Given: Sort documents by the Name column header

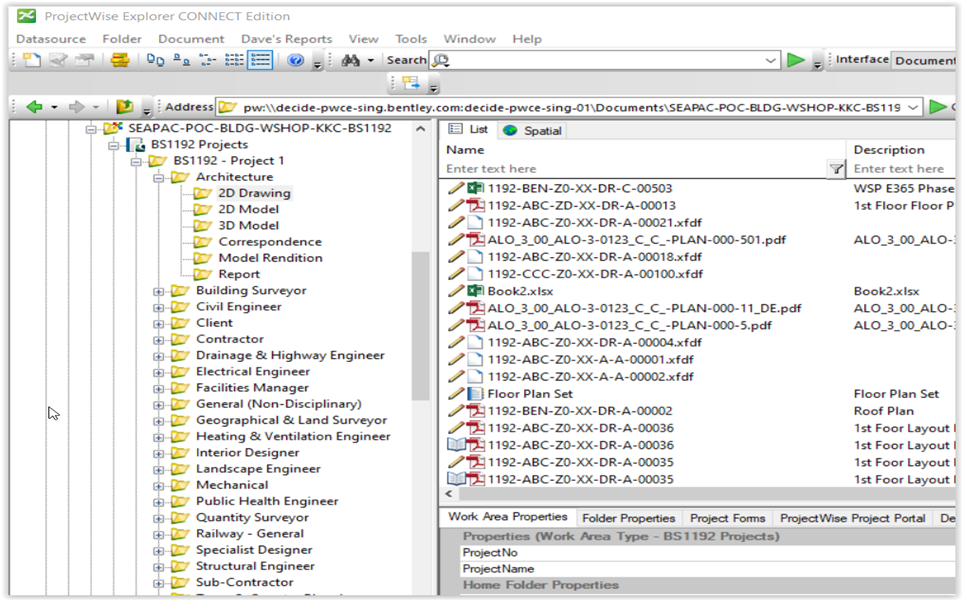Looking at the screenshot, I should 642,150.
